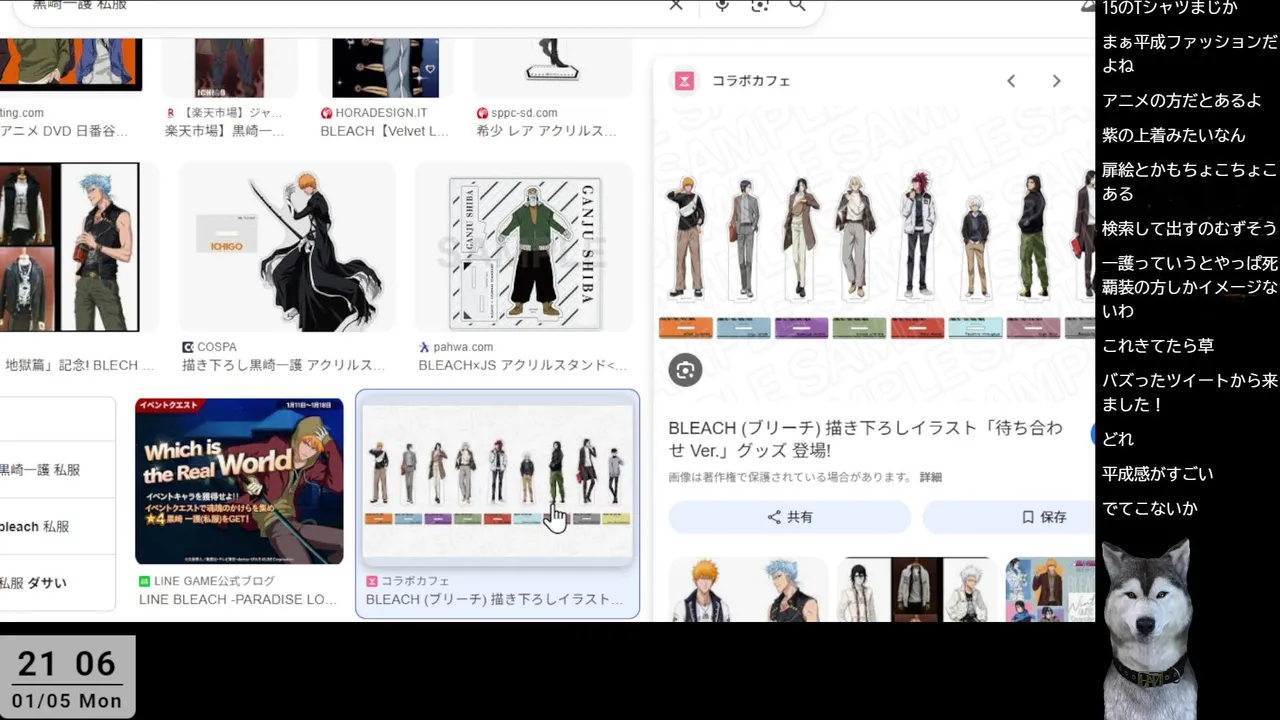Click the pahwa.com source link

tap(464, 347)
